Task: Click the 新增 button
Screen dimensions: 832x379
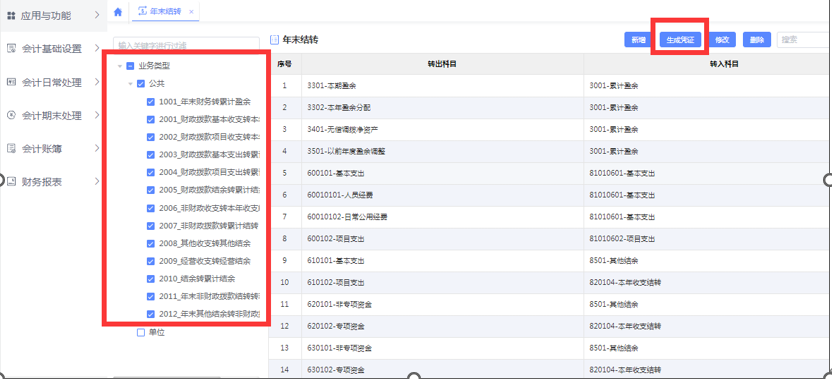Action: [638, 40]
